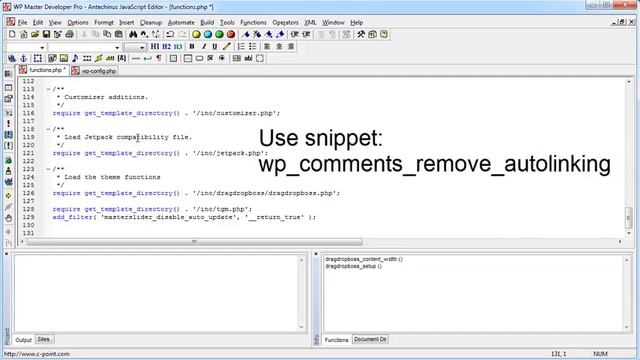Viewport: 640px width, 360px height.
Task: Click the yellow ball toolbar icon
Action: [x=196, y=34]
